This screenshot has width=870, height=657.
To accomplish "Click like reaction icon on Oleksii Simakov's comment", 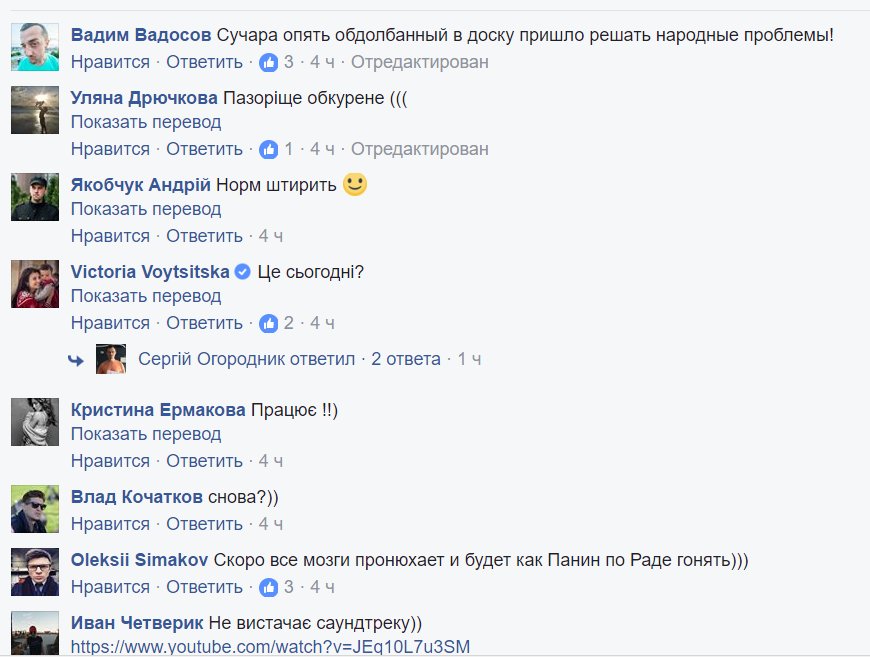I will point(268,586).
